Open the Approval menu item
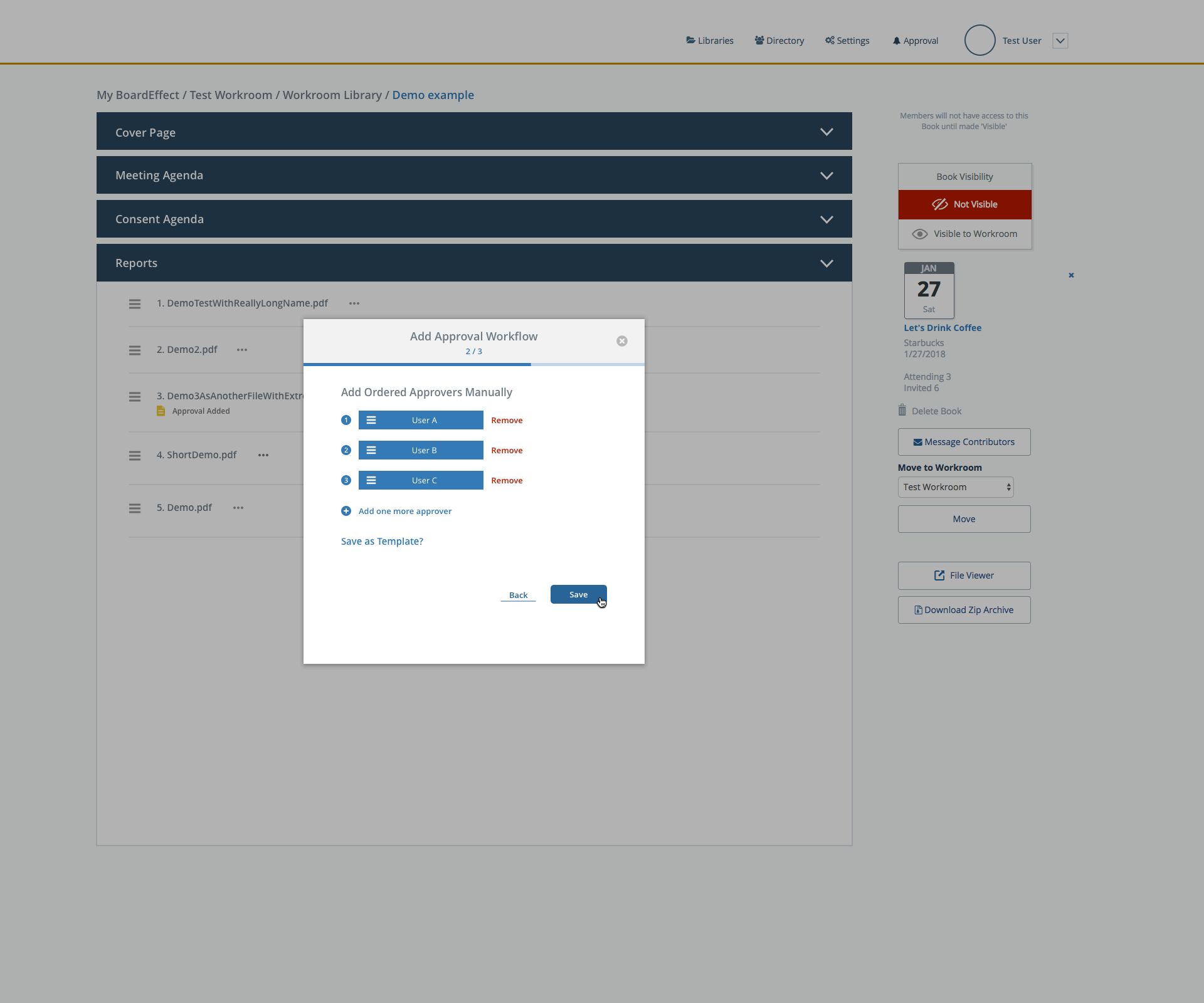The image size is (1204, 1003). 916,41
